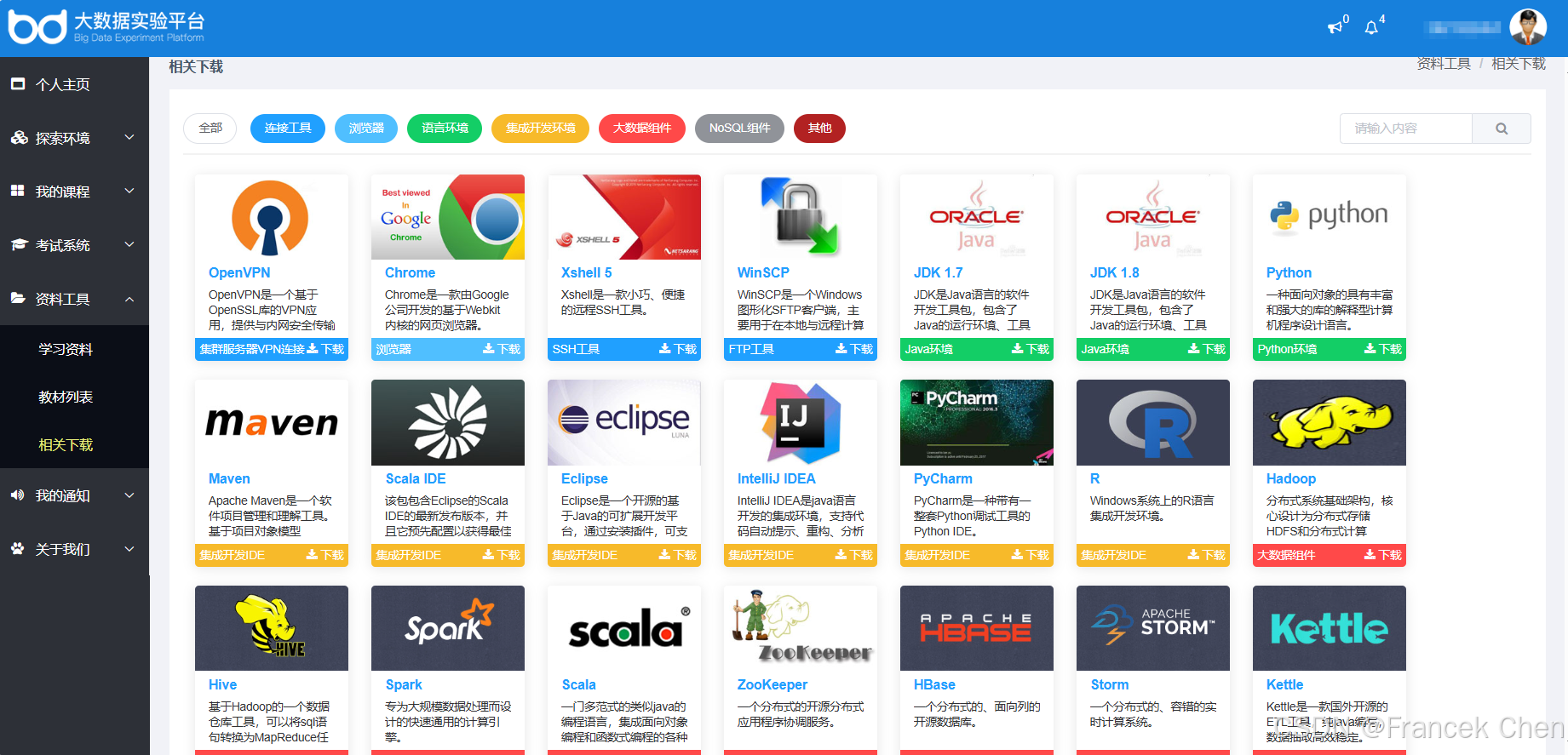Click the speaker icon beside 我的通知
Viewport: 1568px width, 755px height.
(x=18, y=495)
